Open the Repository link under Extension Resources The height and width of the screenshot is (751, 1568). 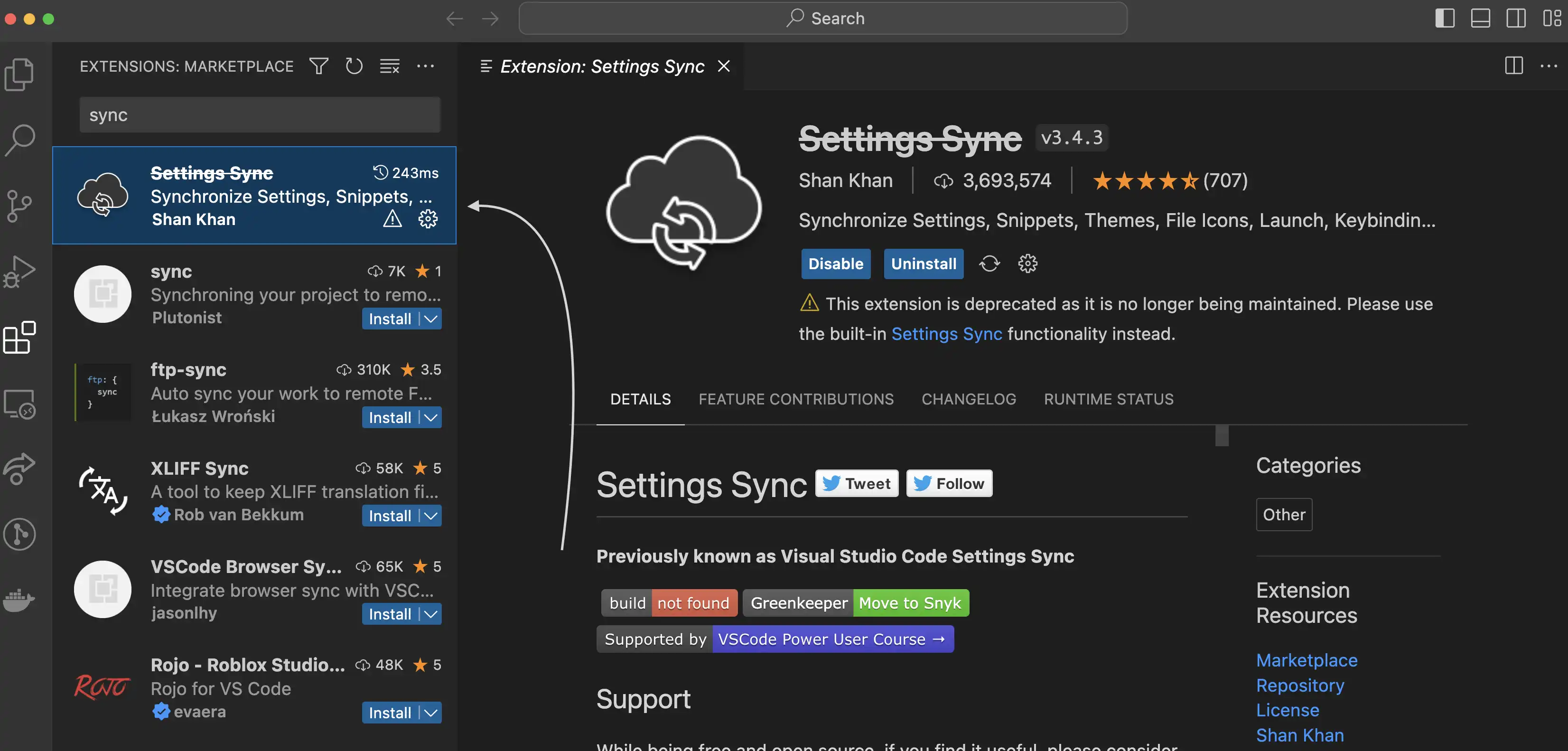pos(1300,685)
